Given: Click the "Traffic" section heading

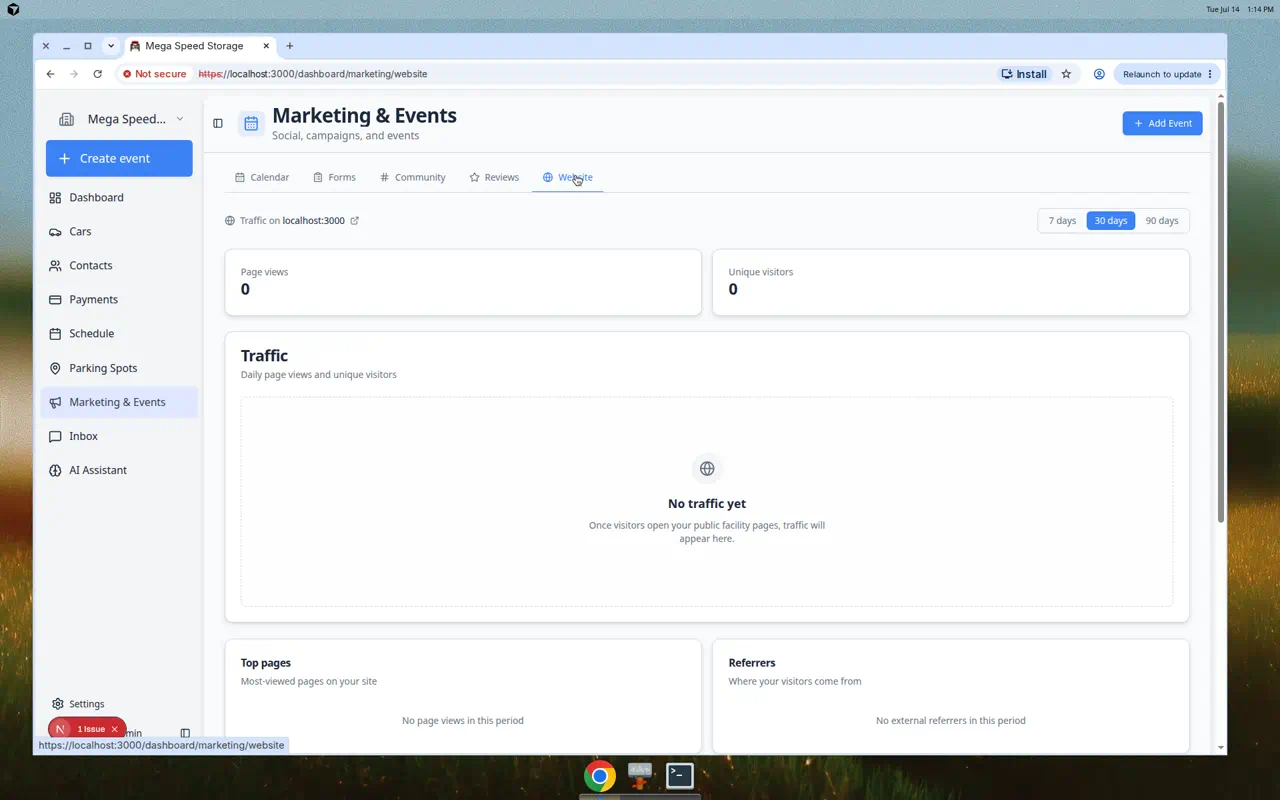Looking at the screenshot, I should (x=264, y=356).
